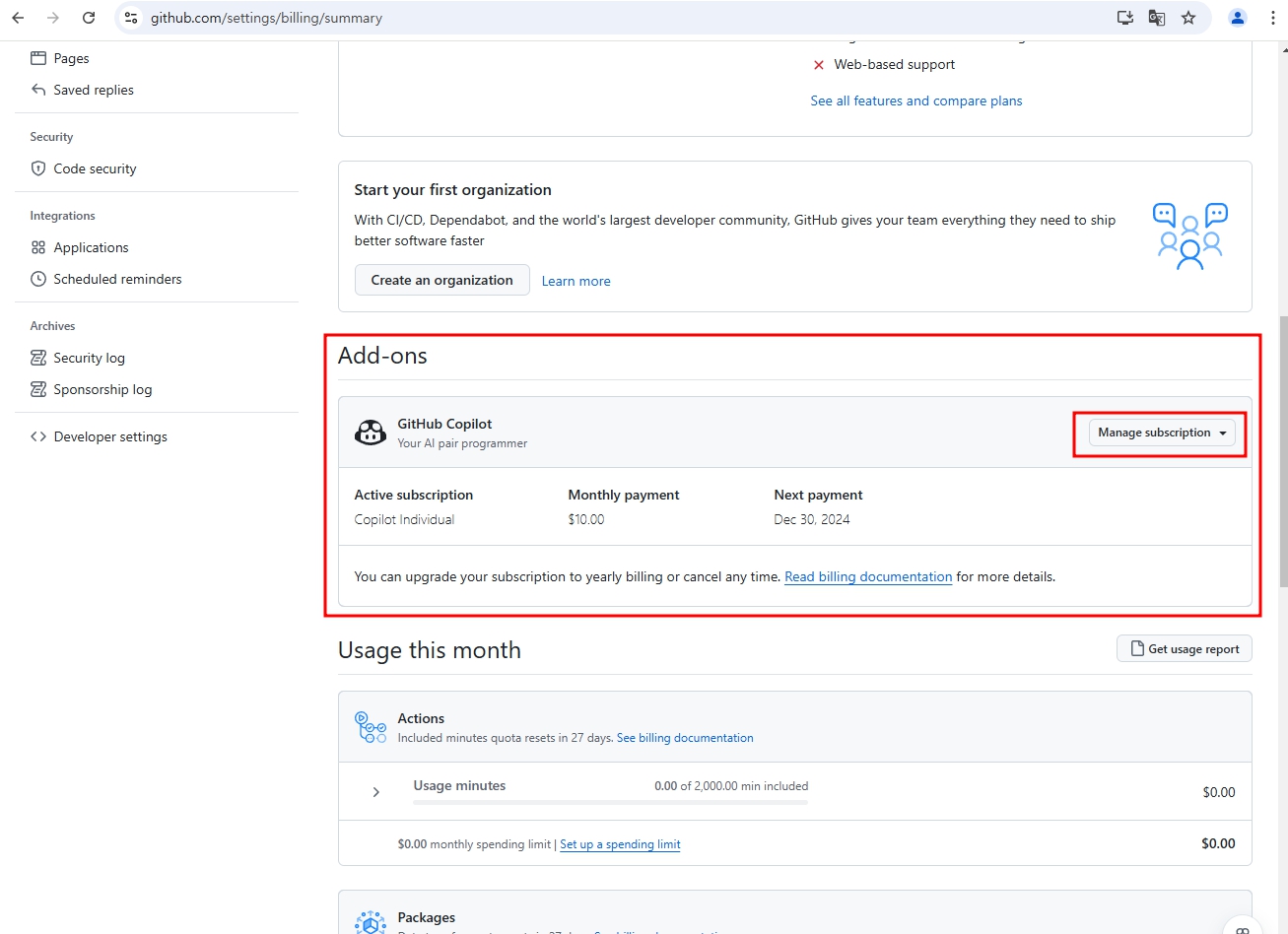Open See billing documentation link under Actions
The width and height of the screenshot is (1288, 934).
click(x=685, y=738)
